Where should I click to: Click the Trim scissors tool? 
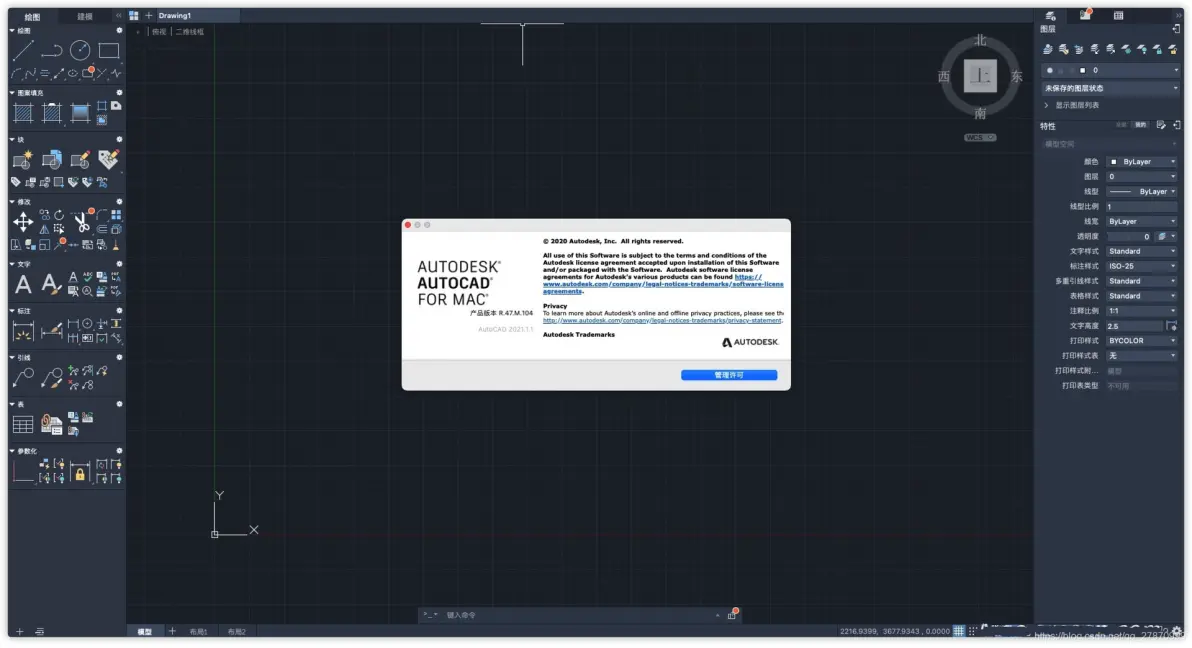point(81,221)
